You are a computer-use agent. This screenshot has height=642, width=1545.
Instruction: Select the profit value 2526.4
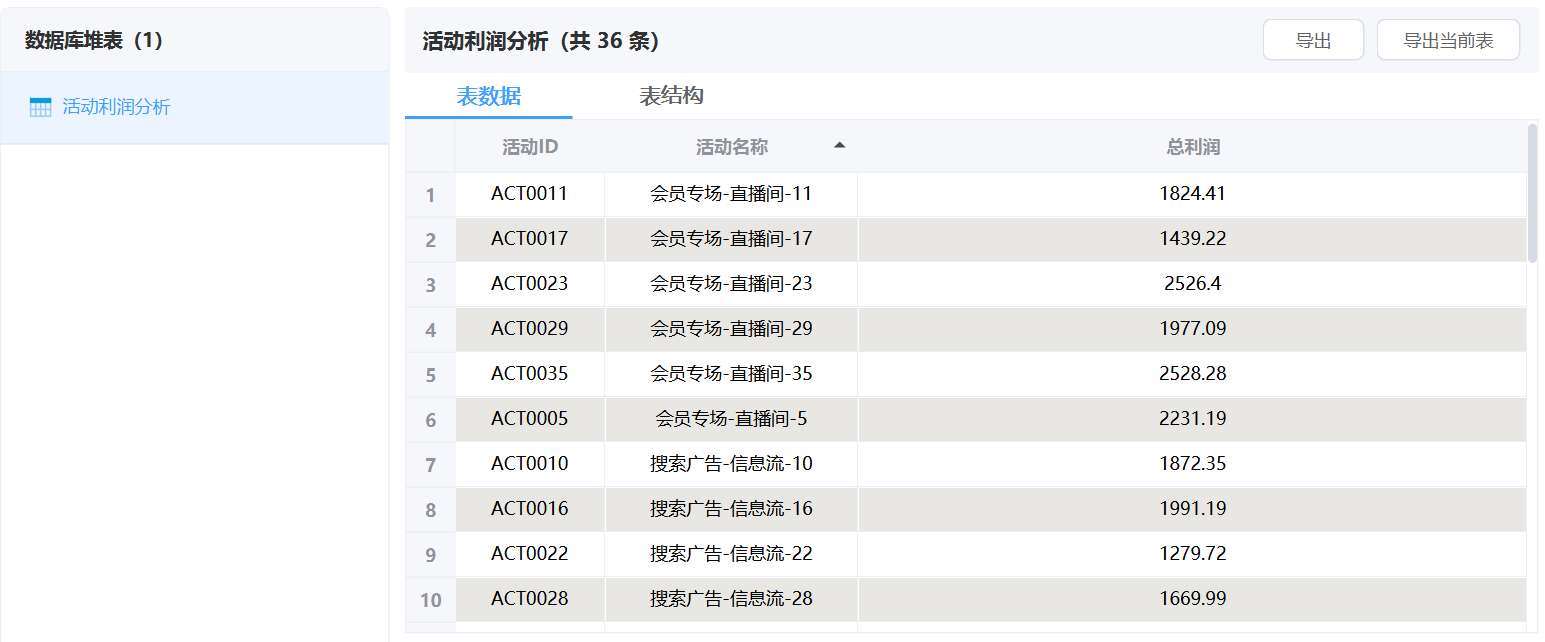pos(1192,284)
